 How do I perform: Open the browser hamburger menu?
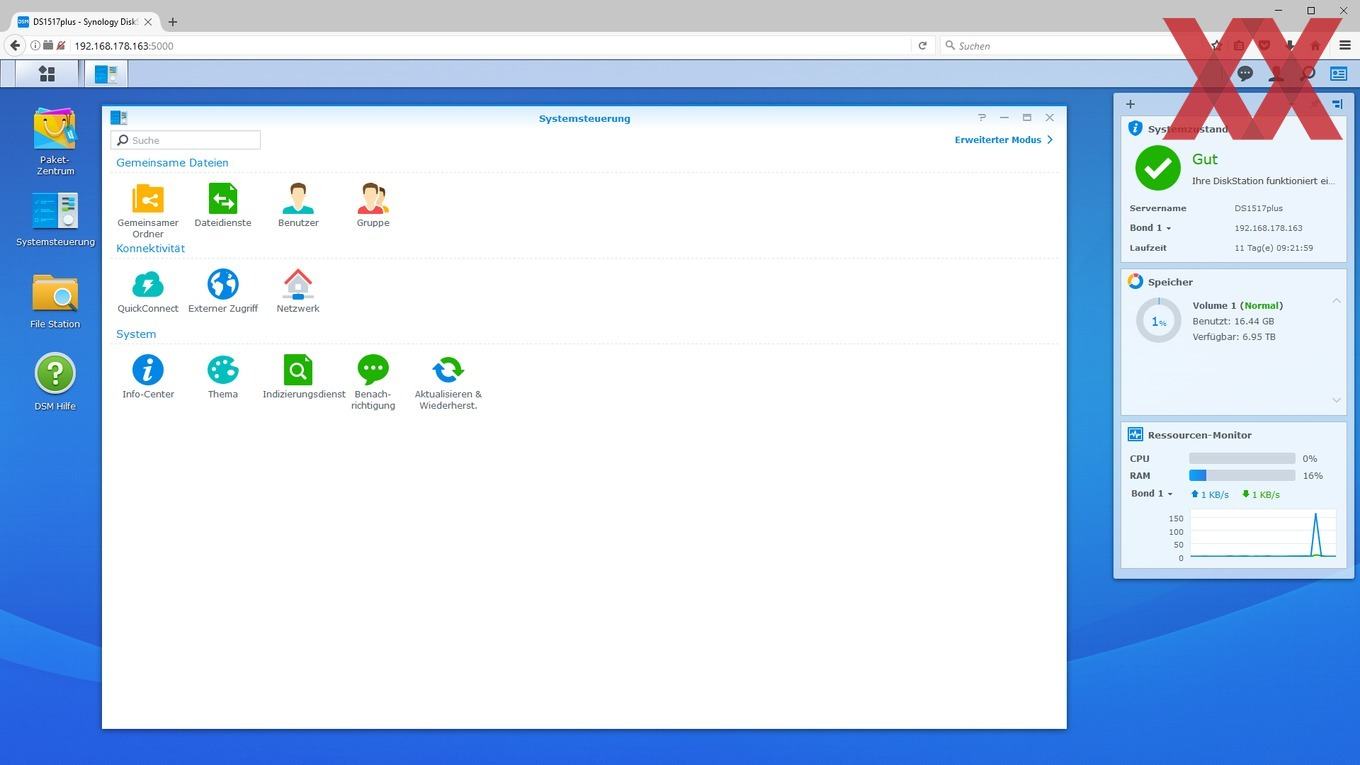pos(1345,45)
